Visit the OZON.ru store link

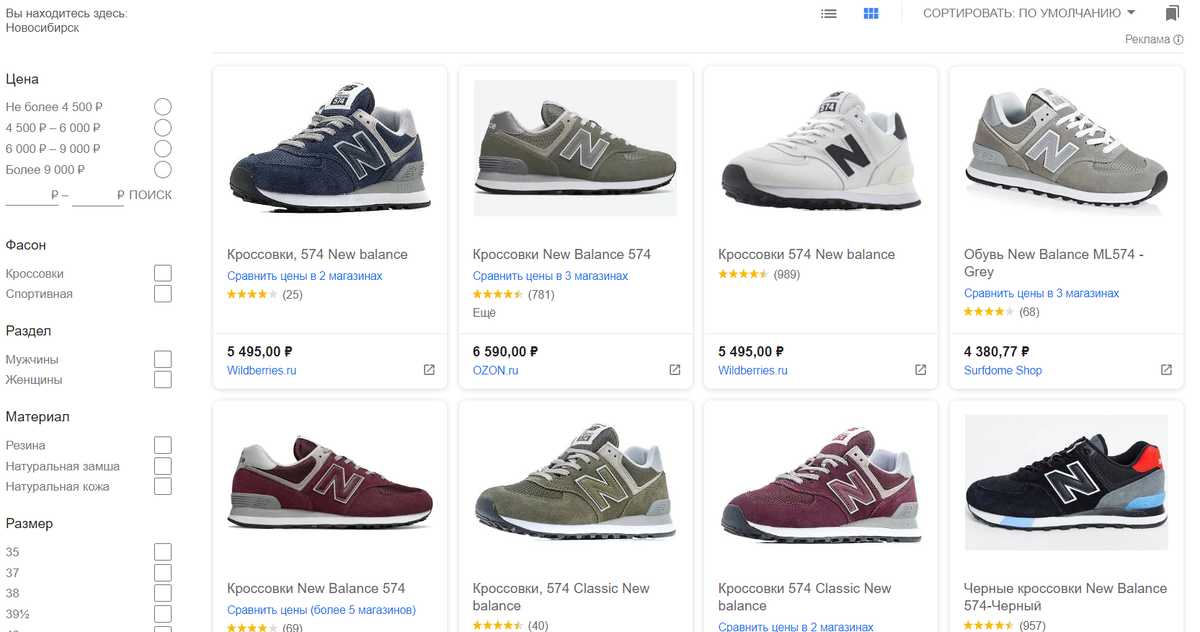pyautogui.click(x=495, y=370)
